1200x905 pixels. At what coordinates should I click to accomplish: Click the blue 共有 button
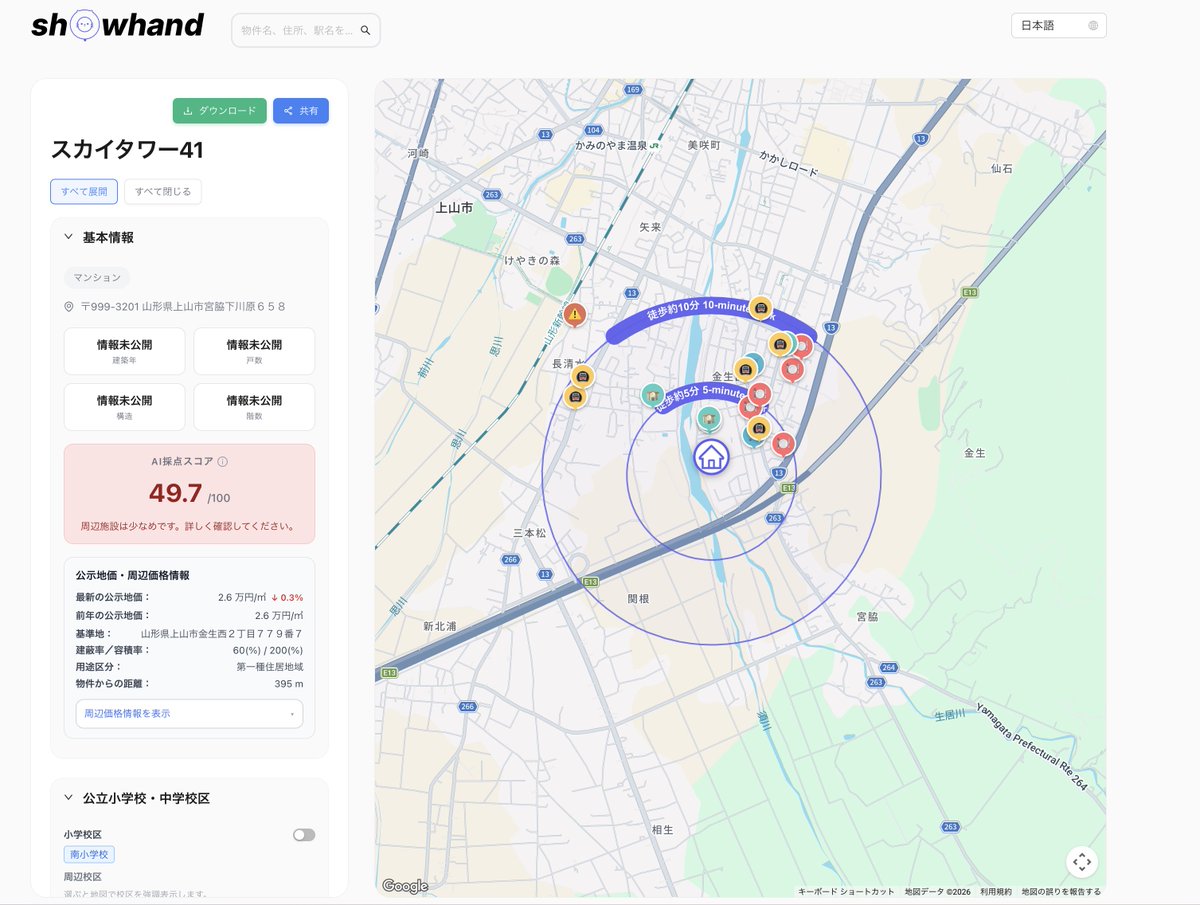(301, 111)
